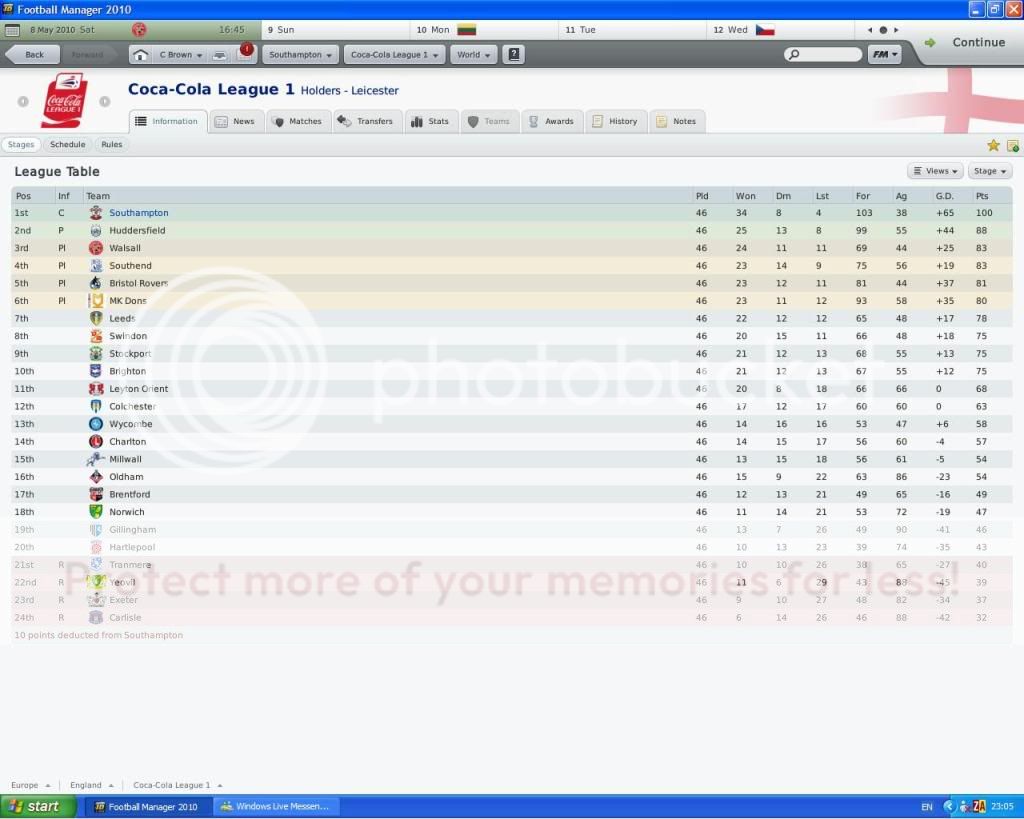Click the favorite star icon above the table

(993, 145)
